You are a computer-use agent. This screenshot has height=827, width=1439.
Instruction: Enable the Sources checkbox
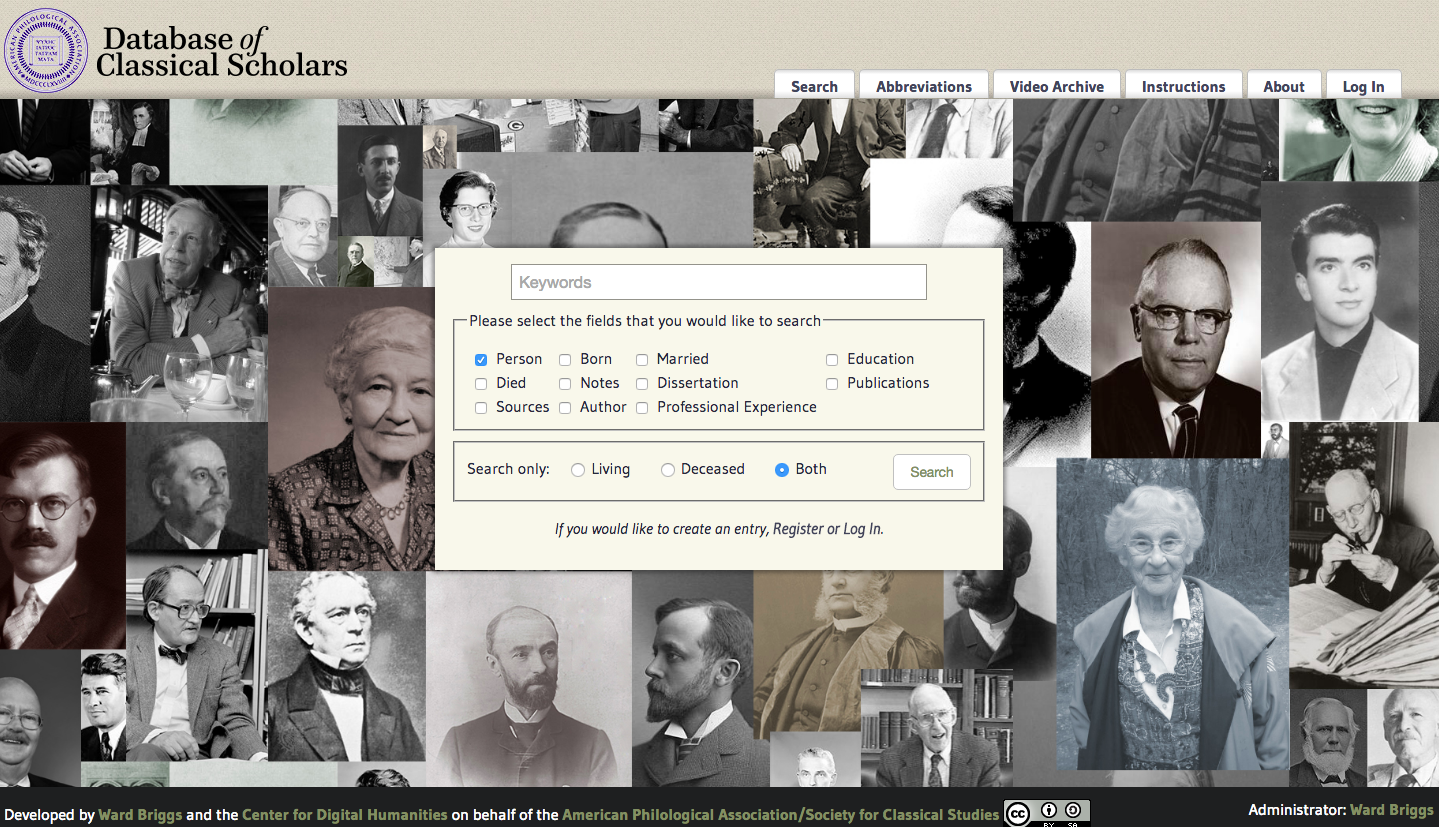click(x=481, y=408)
